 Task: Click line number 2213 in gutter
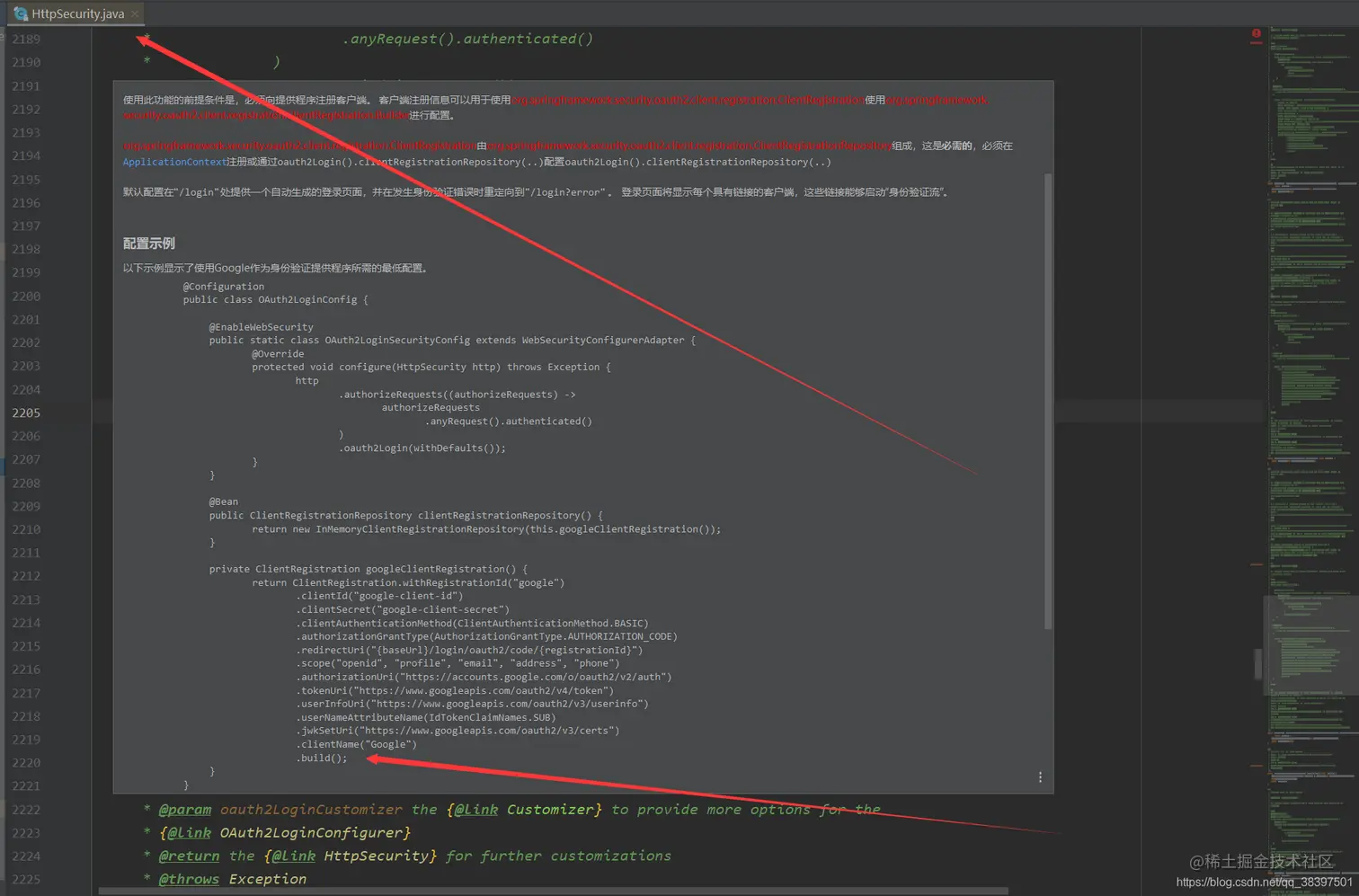(26, 599)
